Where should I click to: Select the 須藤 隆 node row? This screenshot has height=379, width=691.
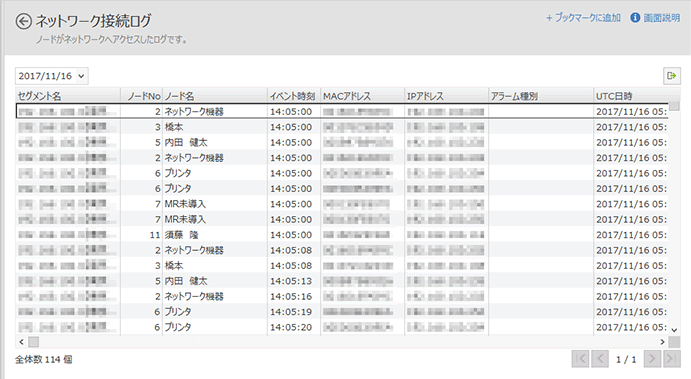[x=342, y=235]
